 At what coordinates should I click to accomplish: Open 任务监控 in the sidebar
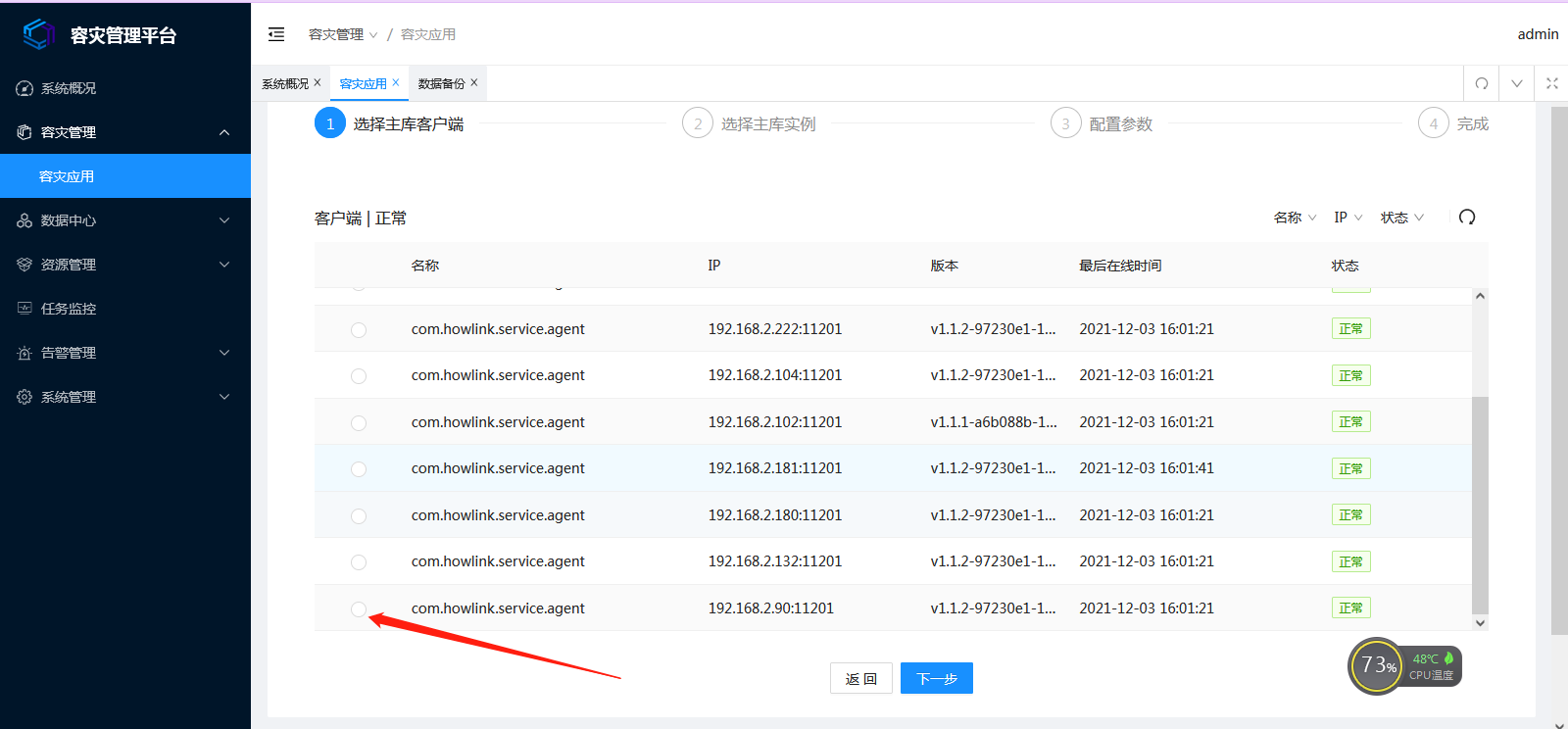[x=125, y=309]
